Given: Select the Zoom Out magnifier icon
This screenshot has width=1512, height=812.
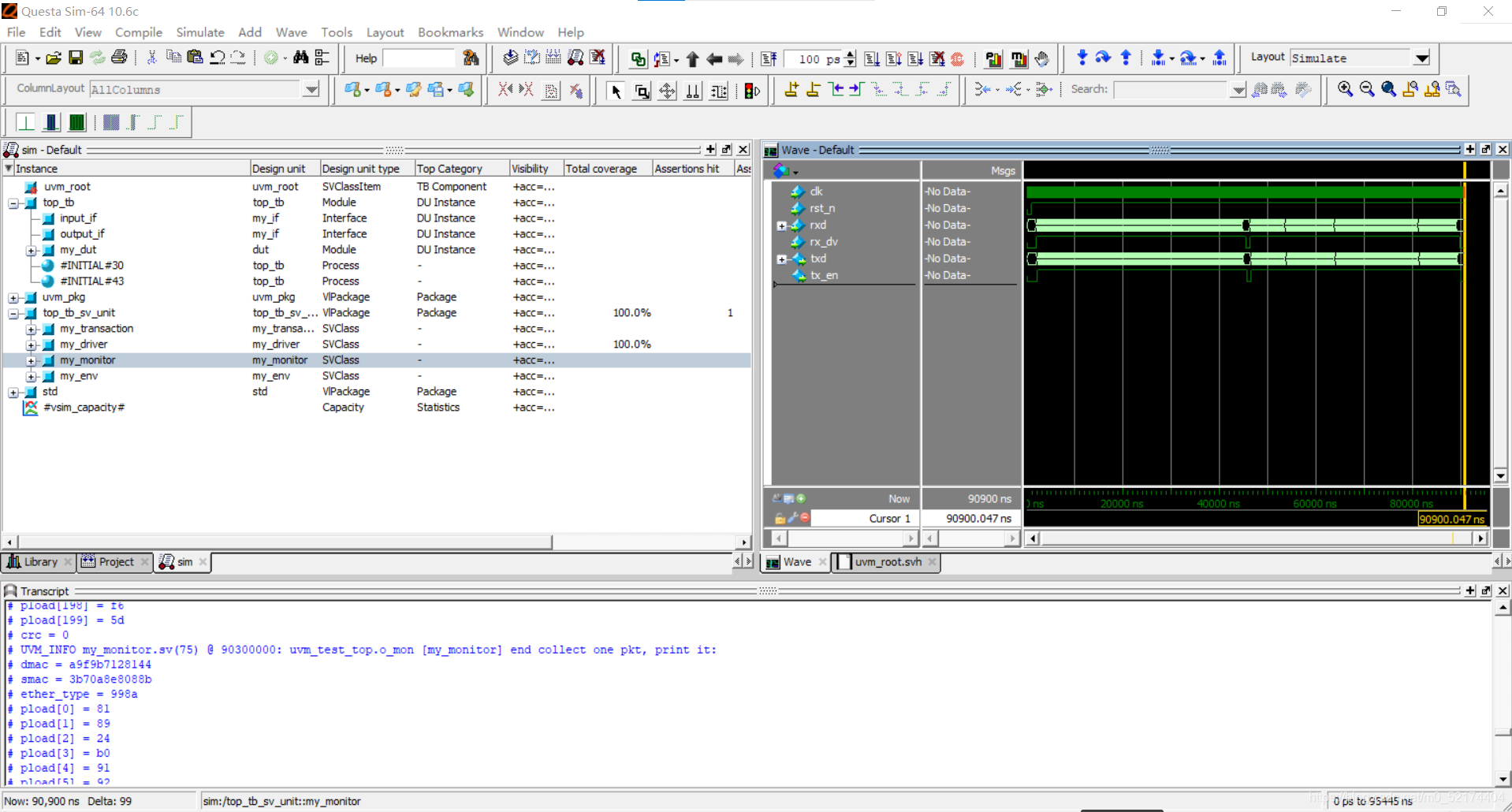Looking at the screenshot, I should [1368, 89].
